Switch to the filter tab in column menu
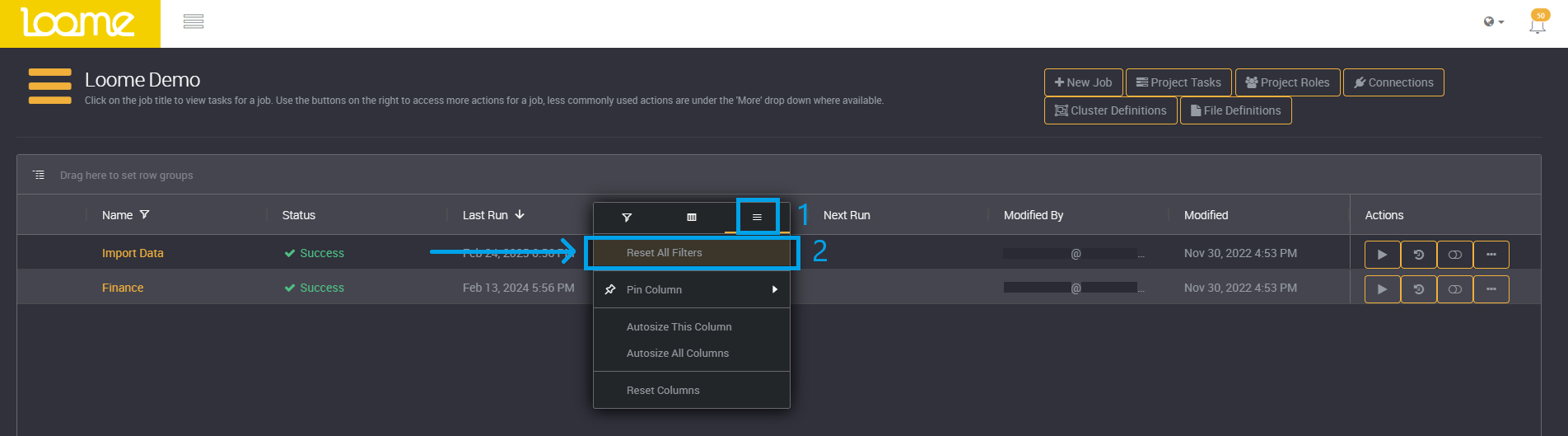Screen dimensions: 1568x436 point(627,218)
